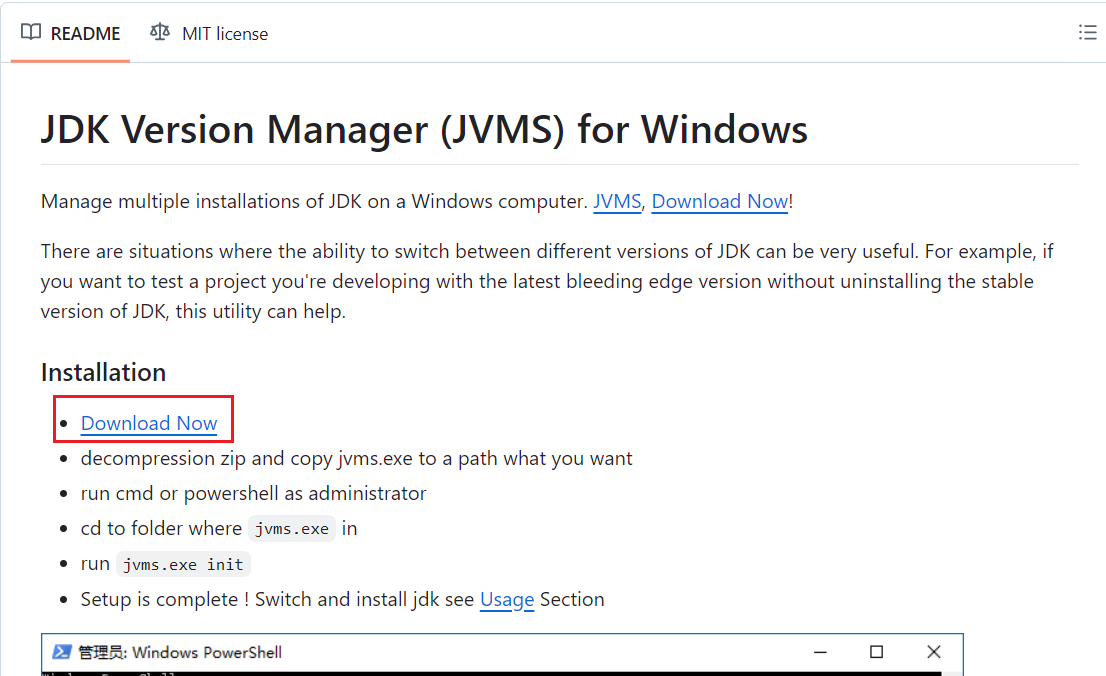The height and width of the screenshot is (676, 1106).
Task: Click the Installation heading
Action: pyautogui.click(x=104, y=373)
